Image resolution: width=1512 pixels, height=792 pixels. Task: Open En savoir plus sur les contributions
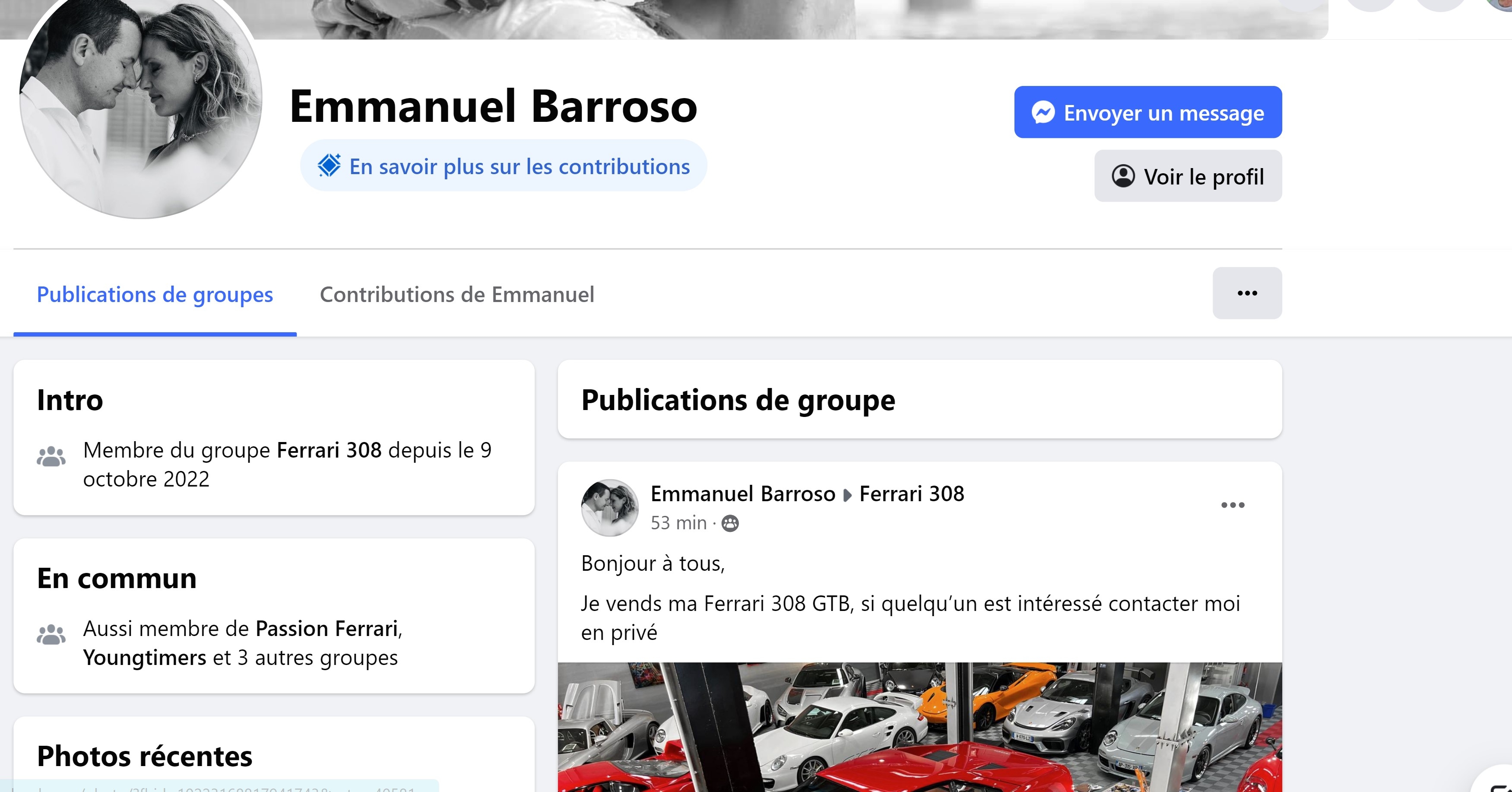pos(504,165)
